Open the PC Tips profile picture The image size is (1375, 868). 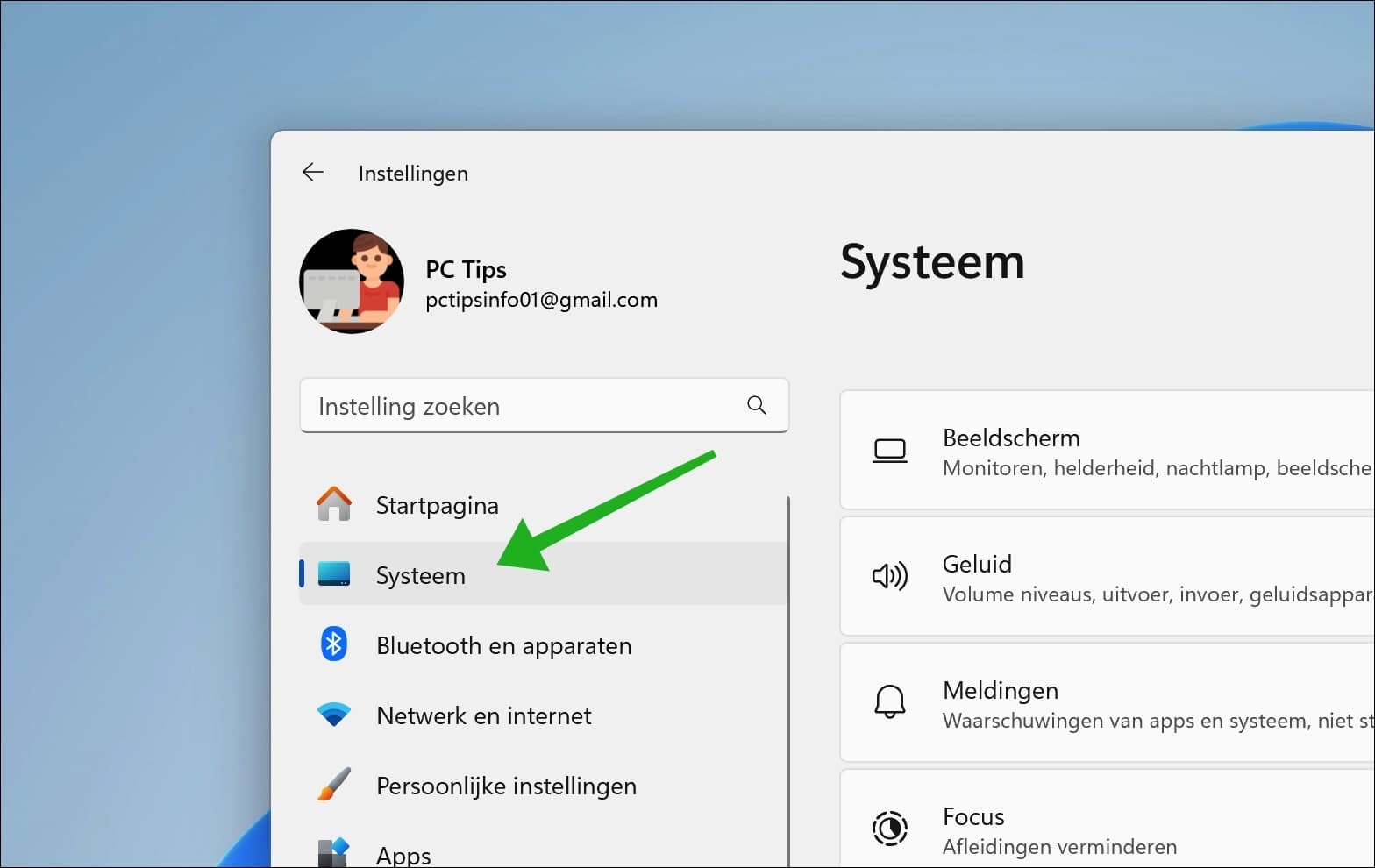[352, 281]
